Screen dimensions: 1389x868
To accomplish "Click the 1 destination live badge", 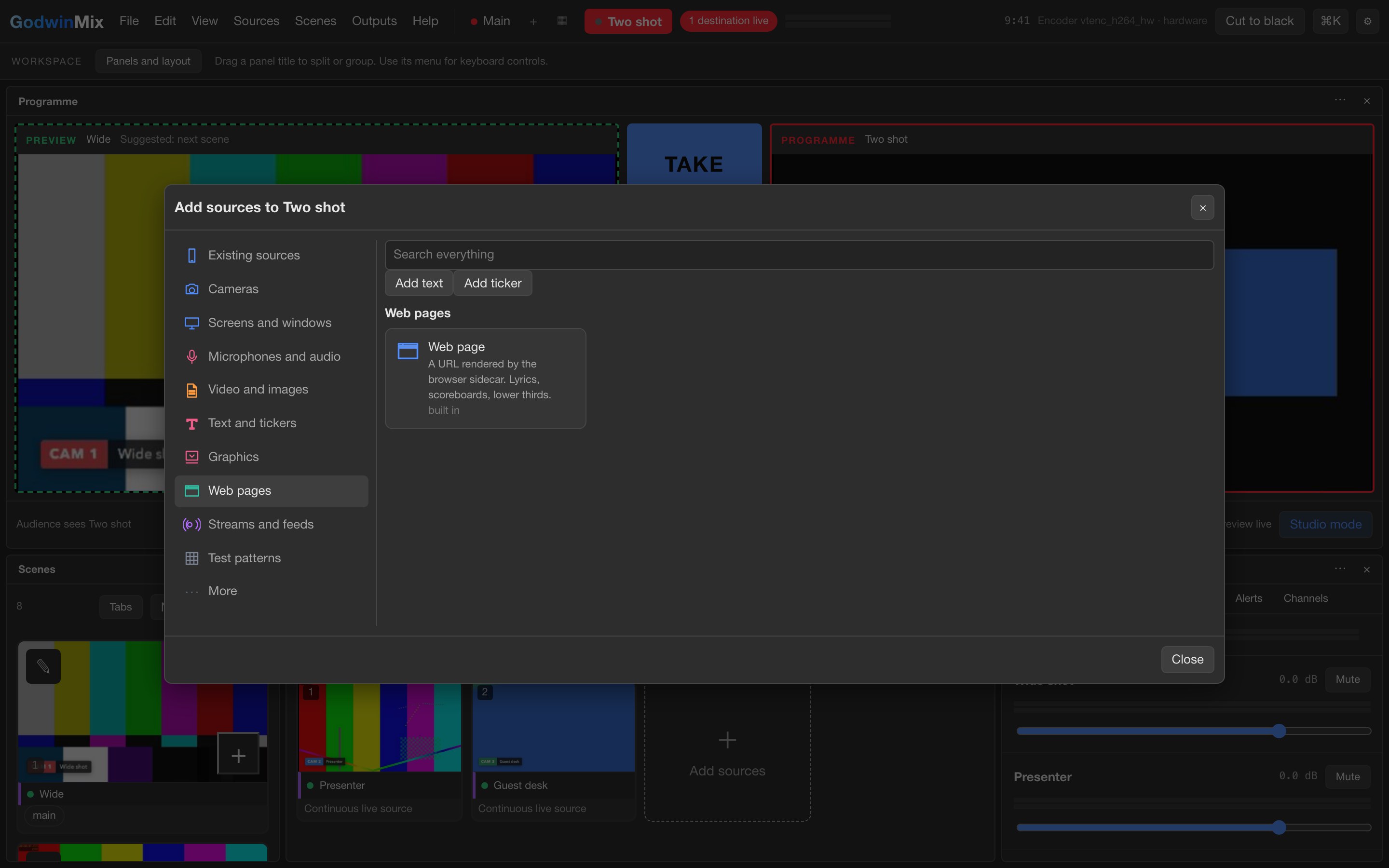I will [728, 21].
